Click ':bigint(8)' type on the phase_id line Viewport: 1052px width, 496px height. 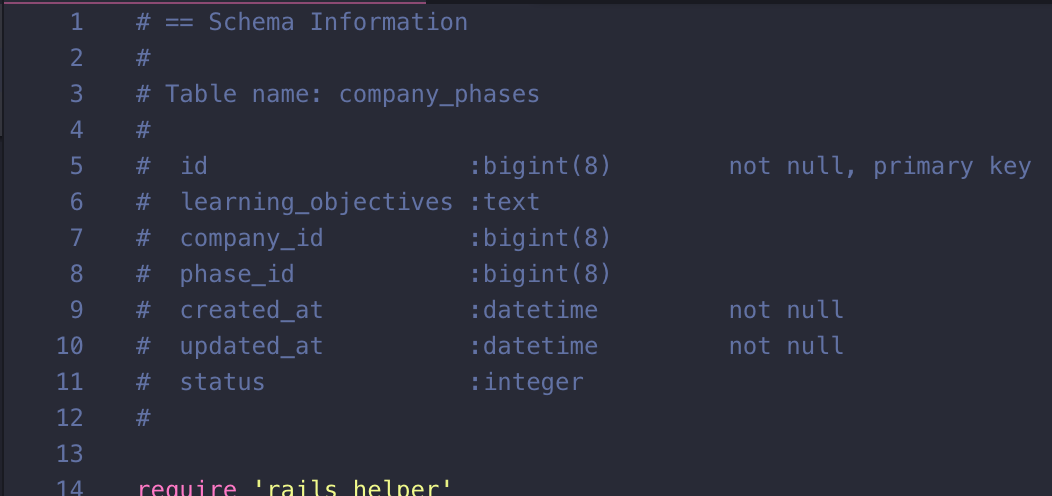point(540,274)
